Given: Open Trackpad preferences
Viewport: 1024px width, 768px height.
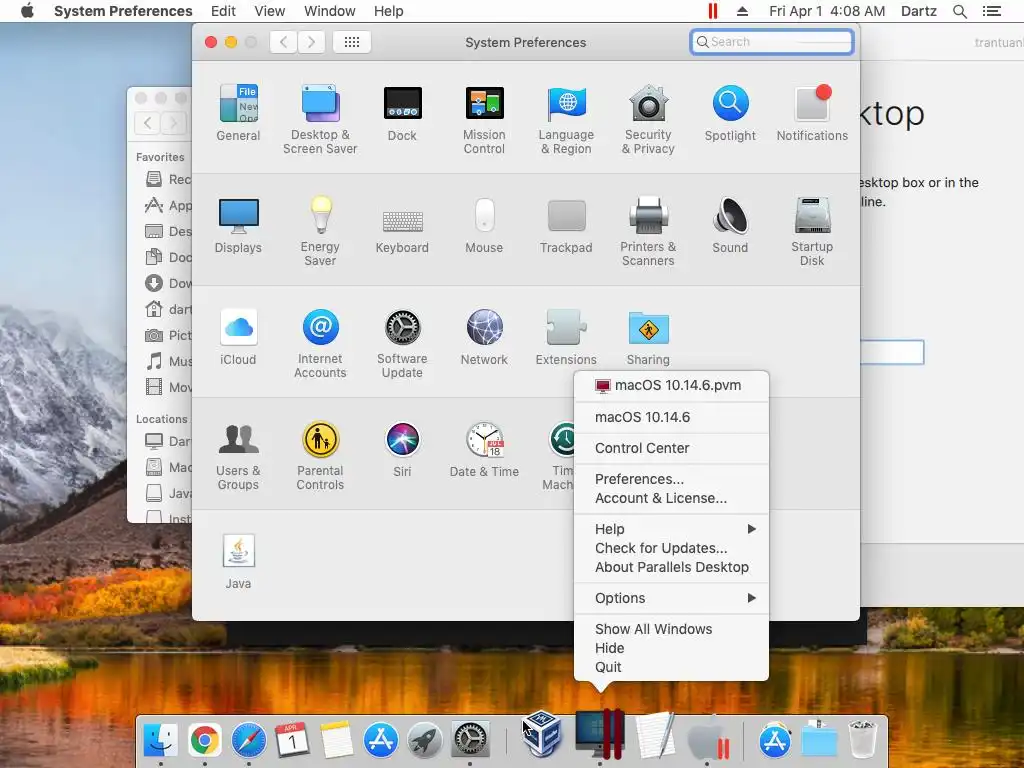Looking at the screenshot, I should [x=566, y=225].
